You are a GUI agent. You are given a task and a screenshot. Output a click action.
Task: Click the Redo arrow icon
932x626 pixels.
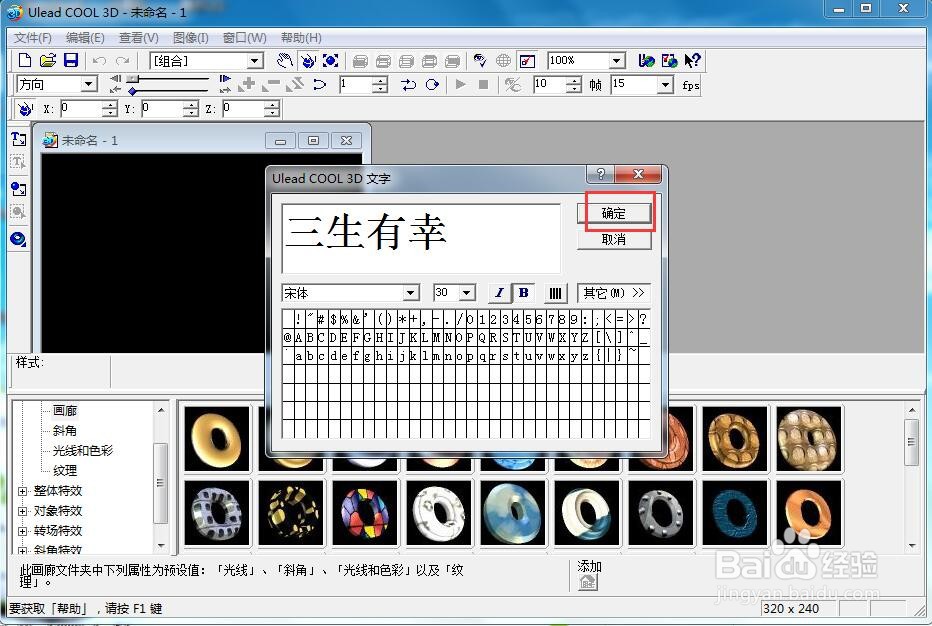click(x=122, y=61)
